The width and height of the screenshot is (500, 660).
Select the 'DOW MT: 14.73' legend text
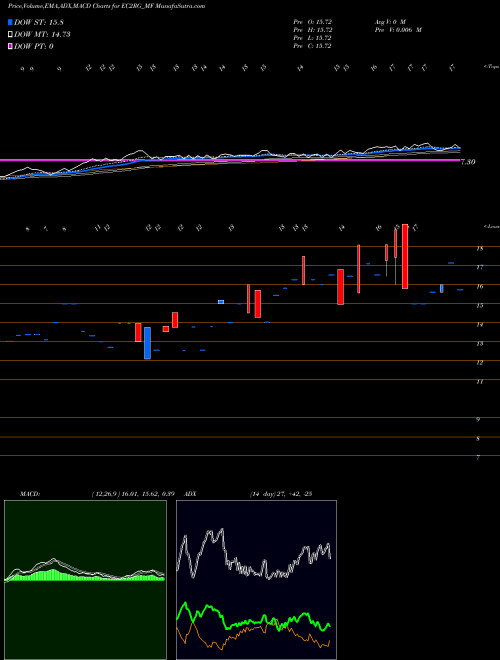[x=42, y=35]
